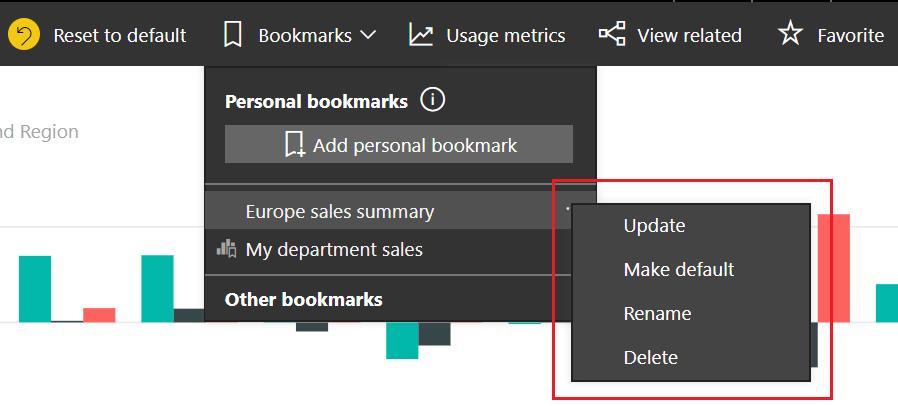Select Rename in the bookmark menu
The height and width of the screenshot is (406, 898).
(x=657, y=313)
